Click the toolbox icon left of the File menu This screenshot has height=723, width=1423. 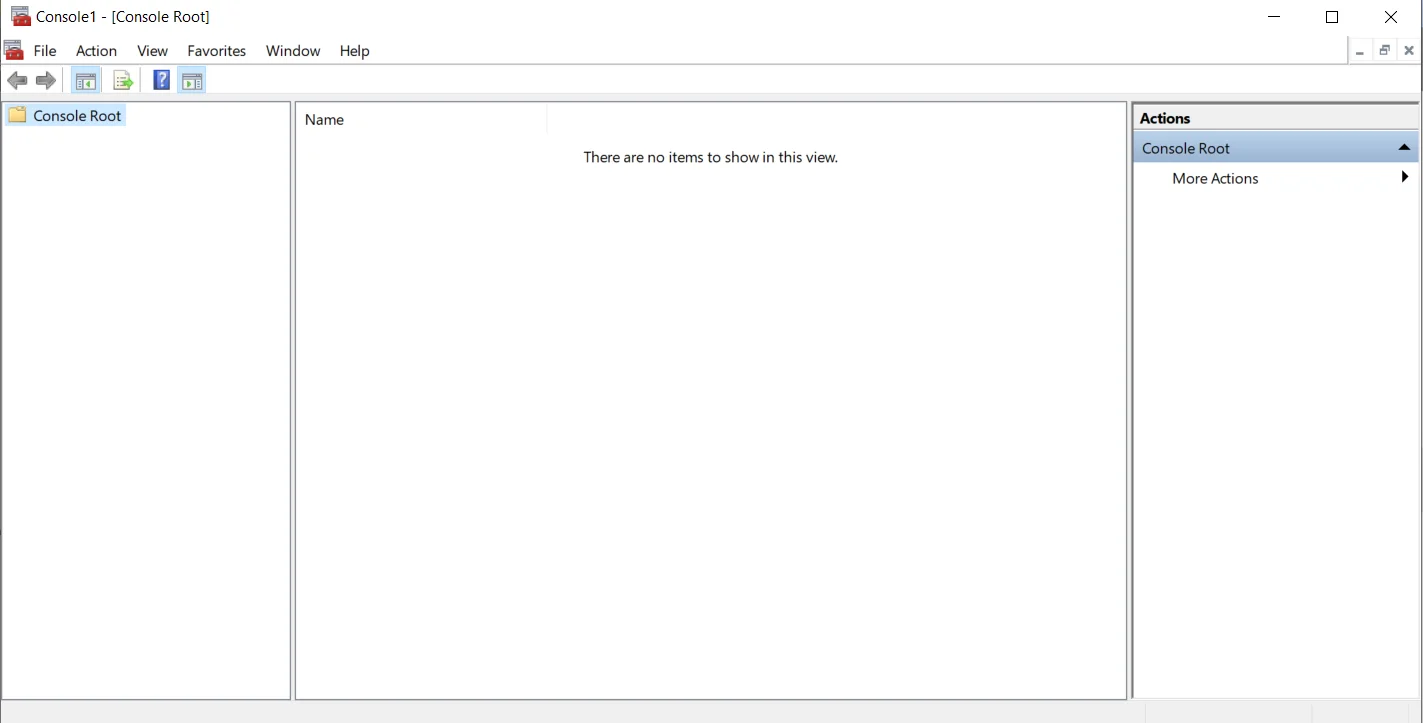pyautogui.click(x=14, y=51)
